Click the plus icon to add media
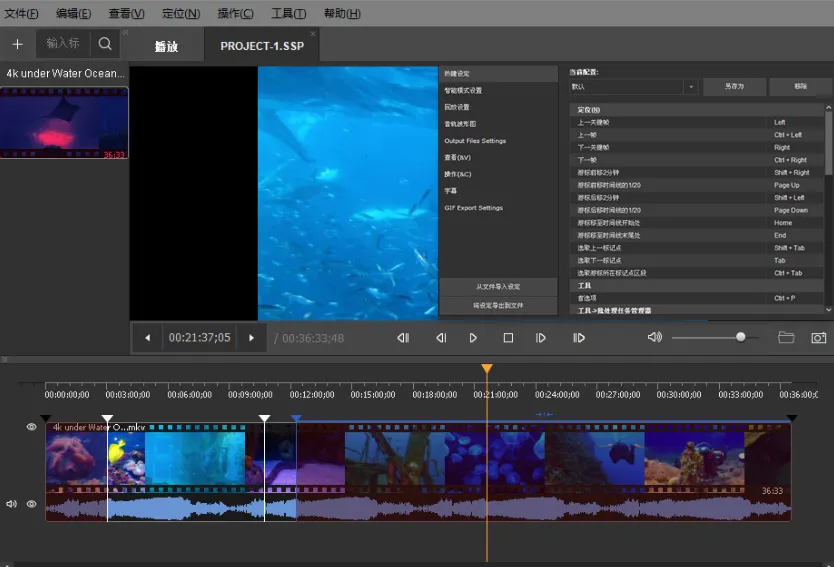 coord(17,44)
